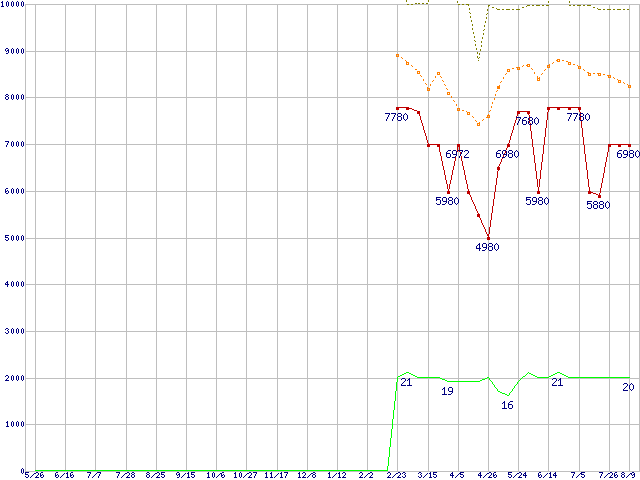This screenshot has width=640, height=480.
Task: Click the green line label 16
Action: click(507, 405)
